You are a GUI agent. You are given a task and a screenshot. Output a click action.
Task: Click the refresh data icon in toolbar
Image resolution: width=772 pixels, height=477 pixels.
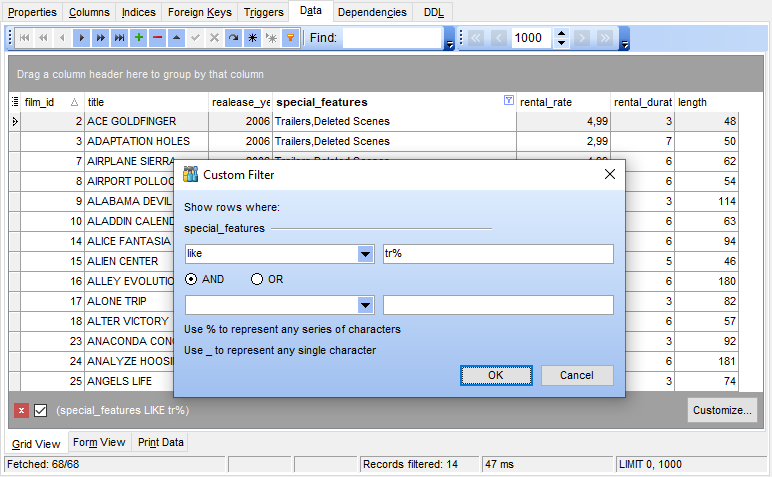coord(233,38)
